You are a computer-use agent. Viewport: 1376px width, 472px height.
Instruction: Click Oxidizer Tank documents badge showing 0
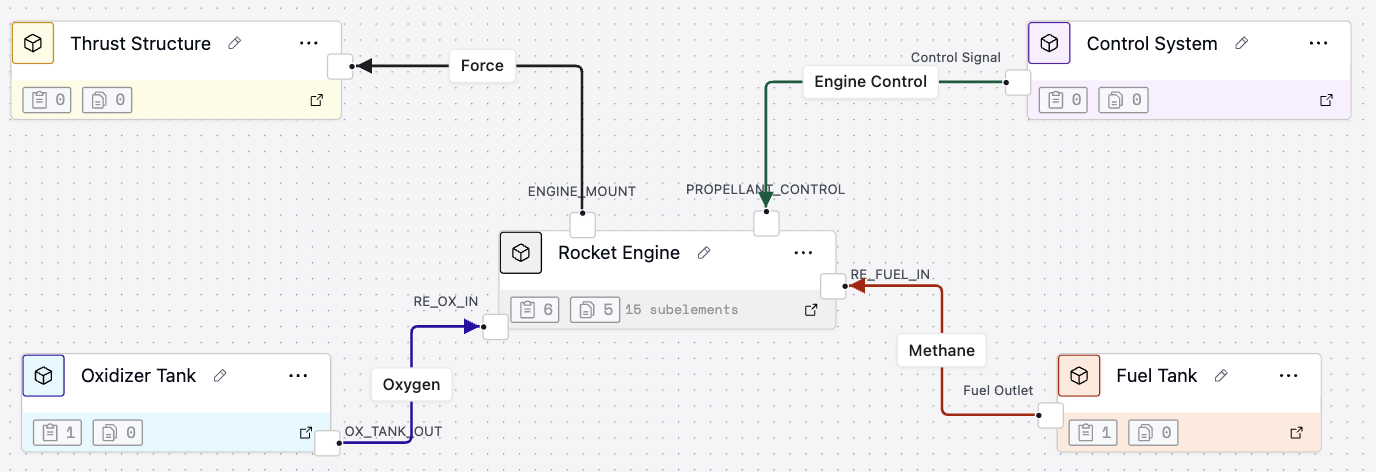click(x=118, y=433)
